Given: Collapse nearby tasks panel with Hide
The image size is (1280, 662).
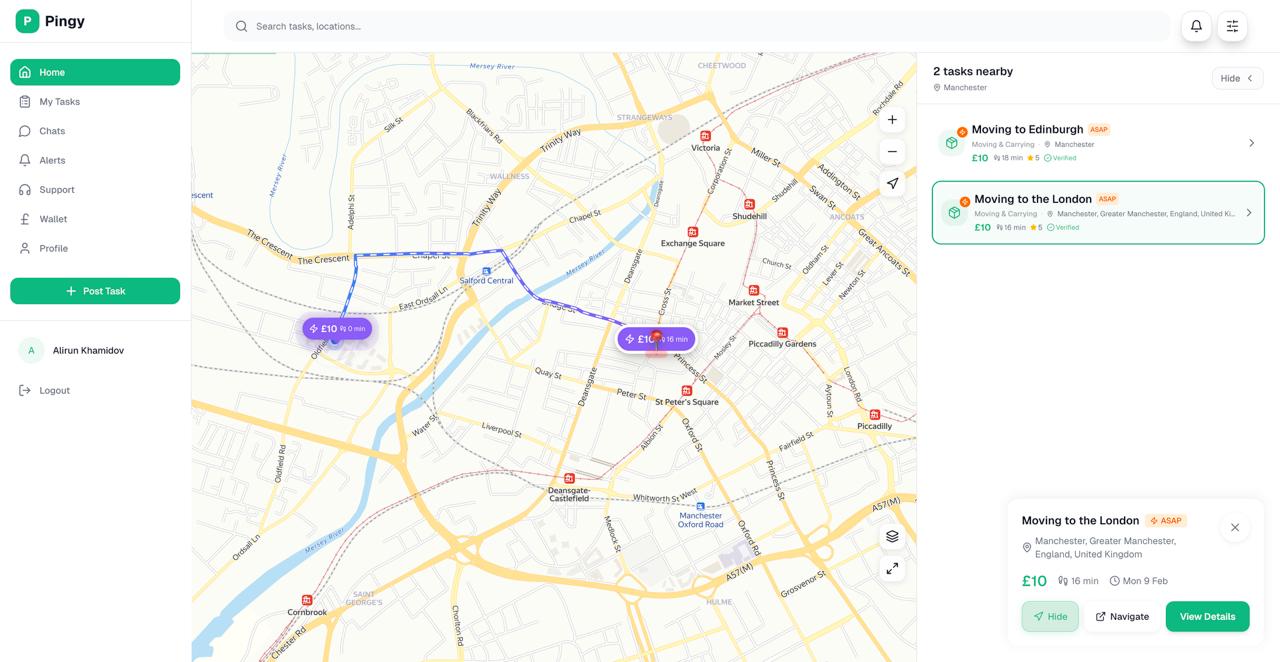Looking at the screenshot, I should (1237, 78).
